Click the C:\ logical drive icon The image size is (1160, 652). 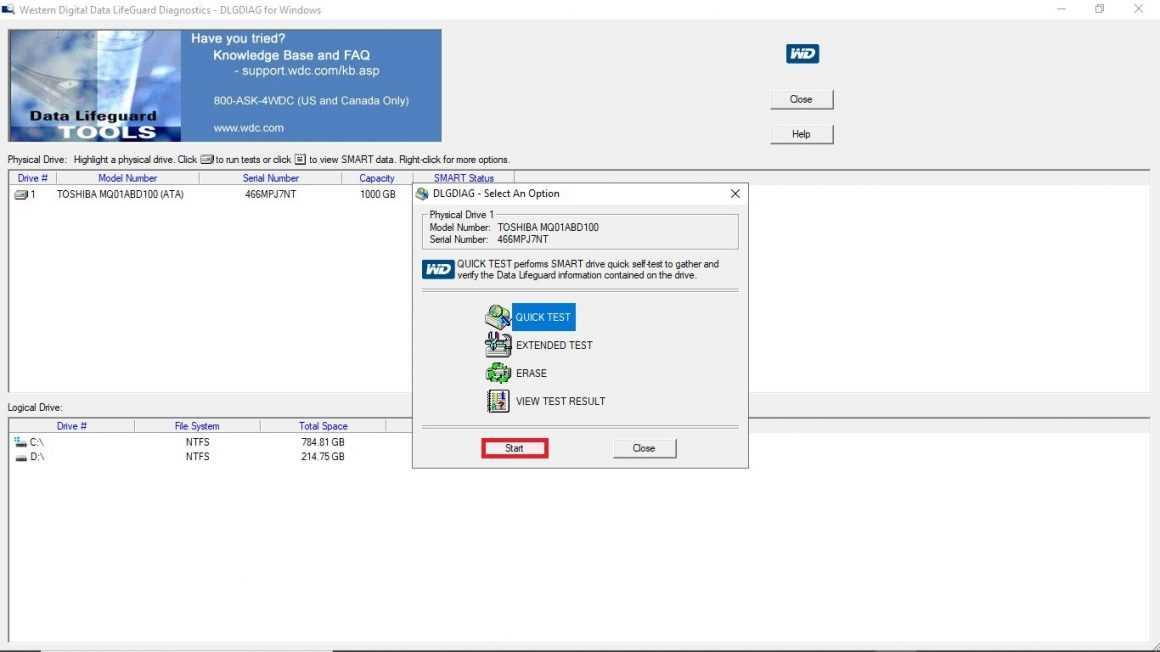[20, 442]
